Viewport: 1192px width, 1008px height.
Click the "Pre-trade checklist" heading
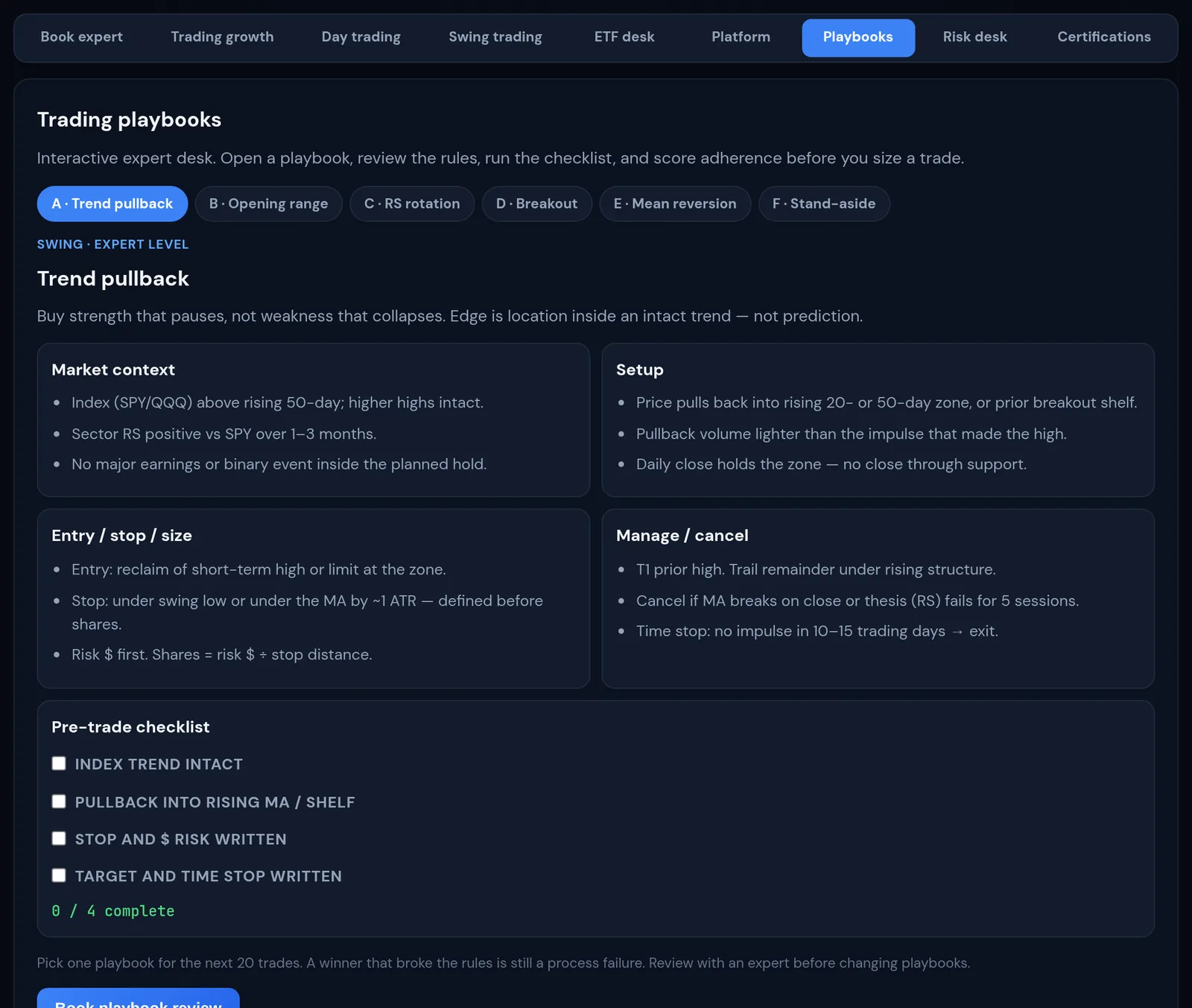click(x=130, y=727)
